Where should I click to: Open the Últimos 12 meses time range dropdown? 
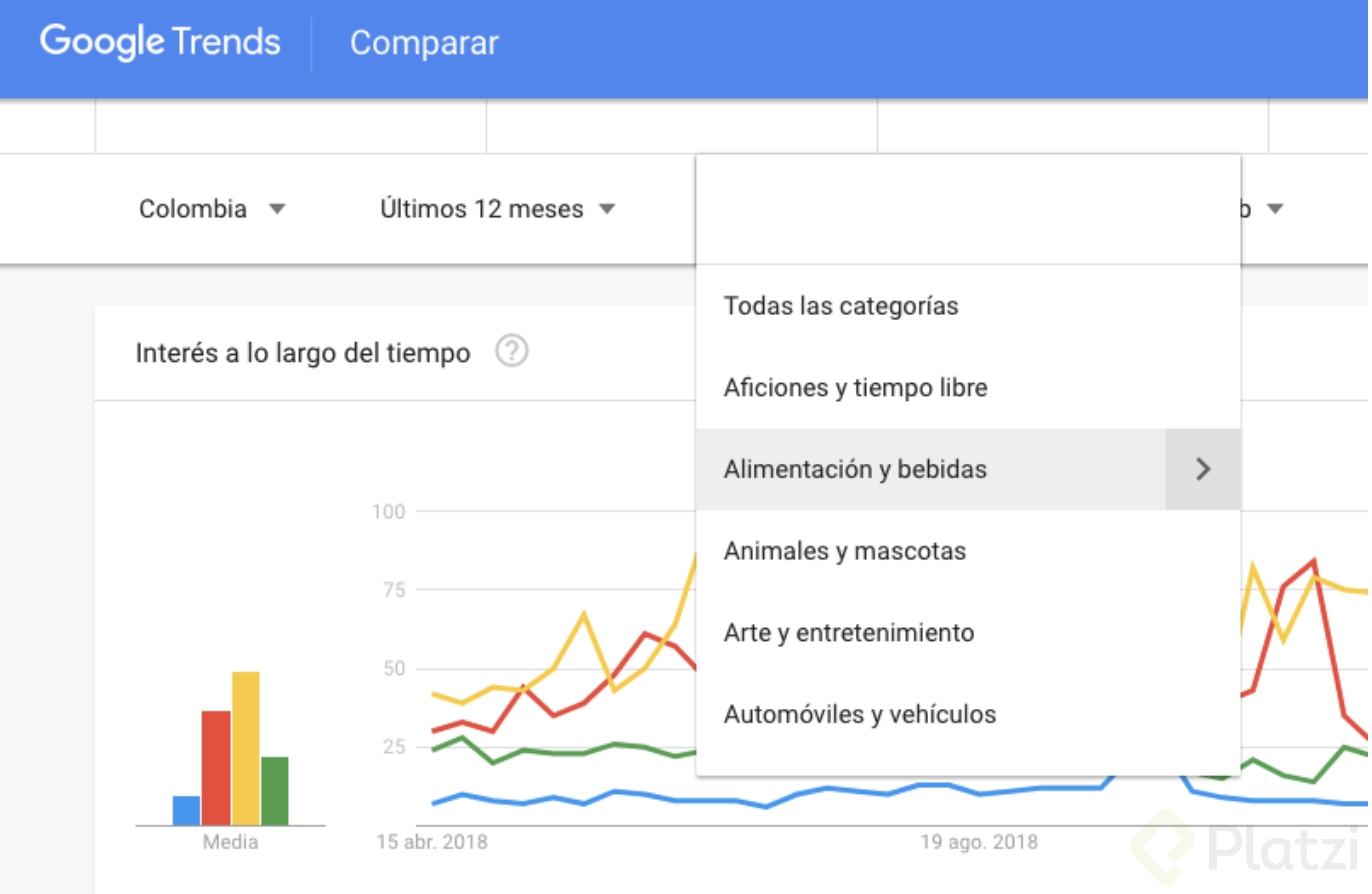(497, 209)
